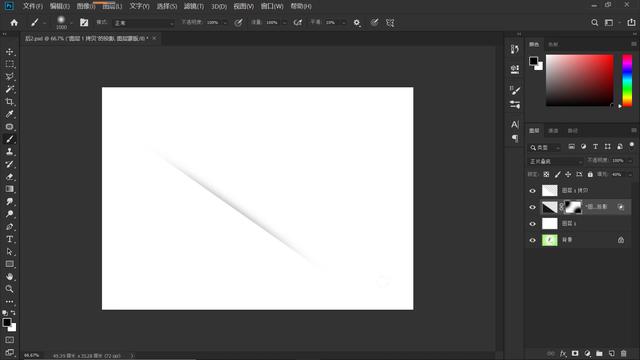The height and width of the screenshot is (360, 640).
Task: Go to the Home screen icon
Action: click(14, 23)
